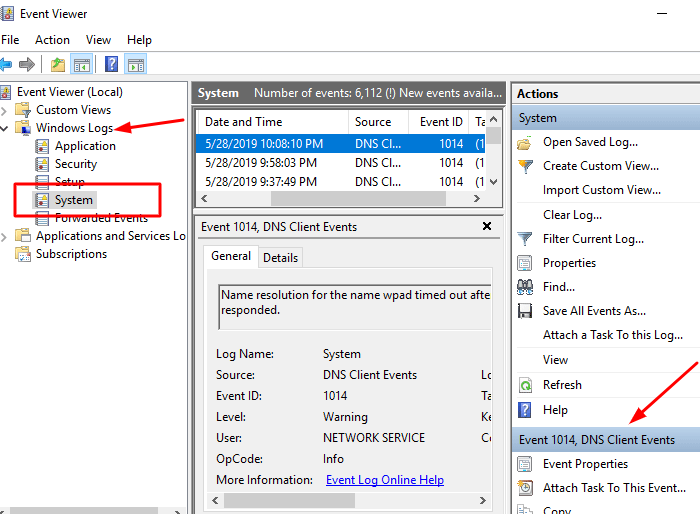Close the event preview pane
700x514 pixels.
tap(487, 227)
